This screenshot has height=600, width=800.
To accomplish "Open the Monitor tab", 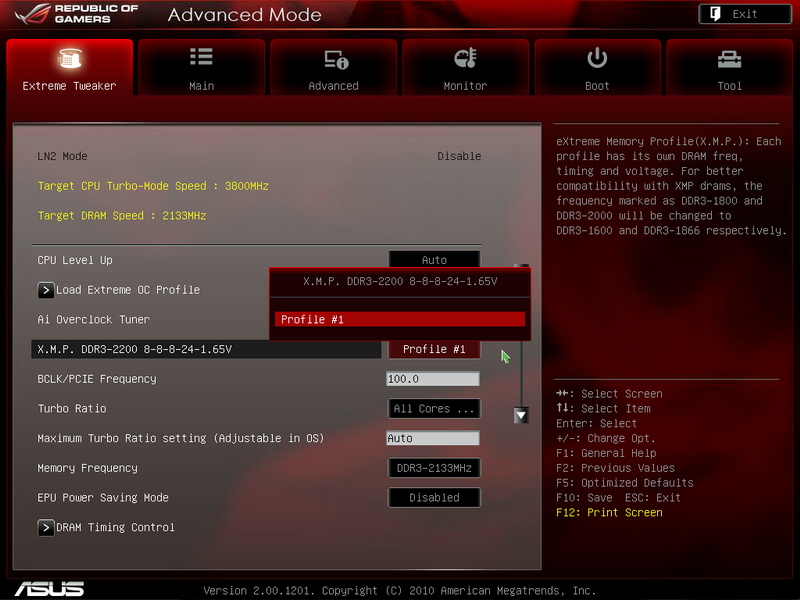I will click(465, 67).
